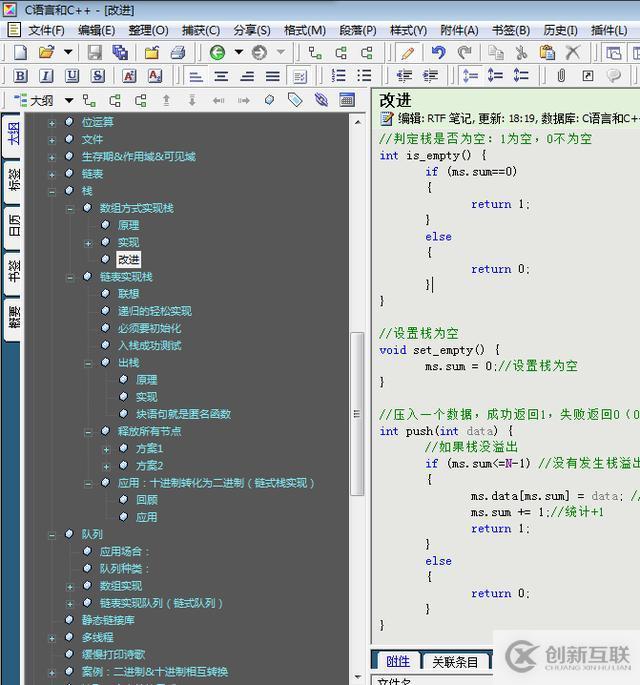Open the 格式(M) menu

pyautogui.click(x=304, y=30)
